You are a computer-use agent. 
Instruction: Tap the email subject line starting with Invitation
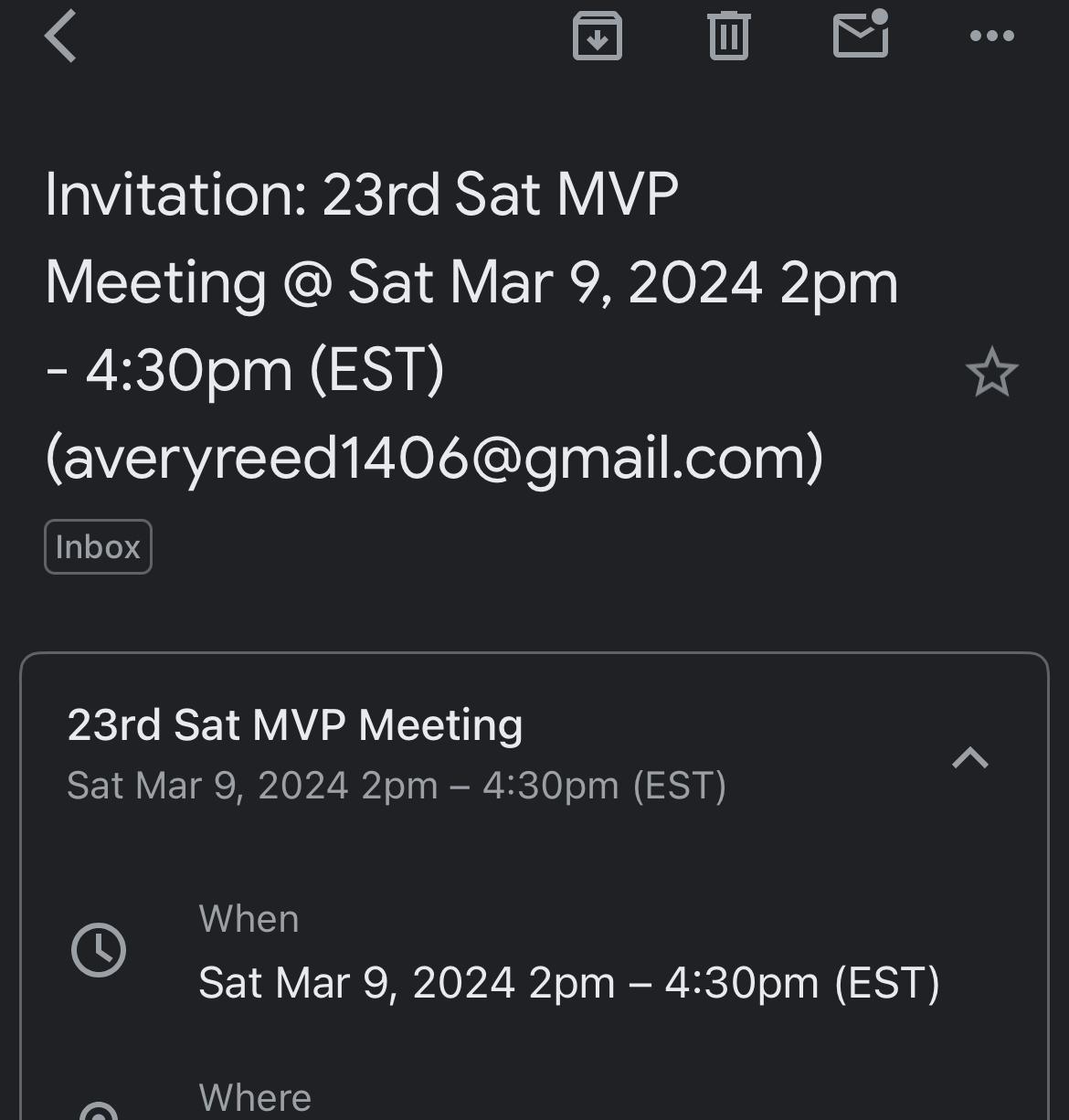pos(361,195)
